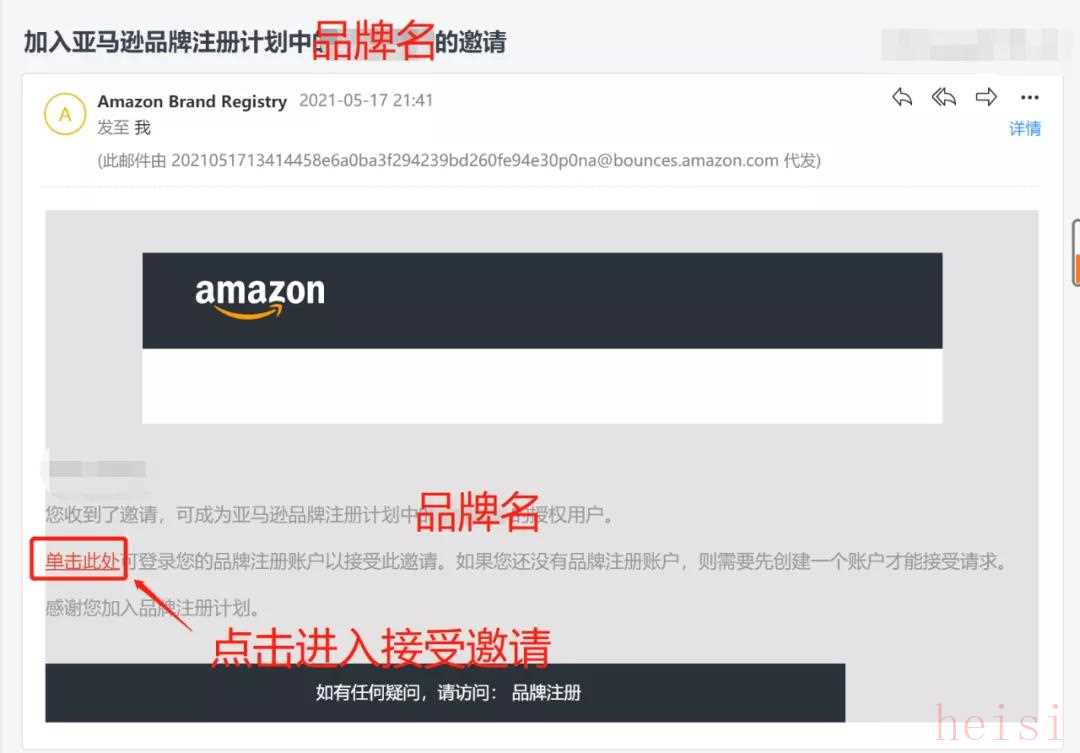Click the right-side vertical scrollbar handle
The image size is (1080, 753).
point(1075,253)
